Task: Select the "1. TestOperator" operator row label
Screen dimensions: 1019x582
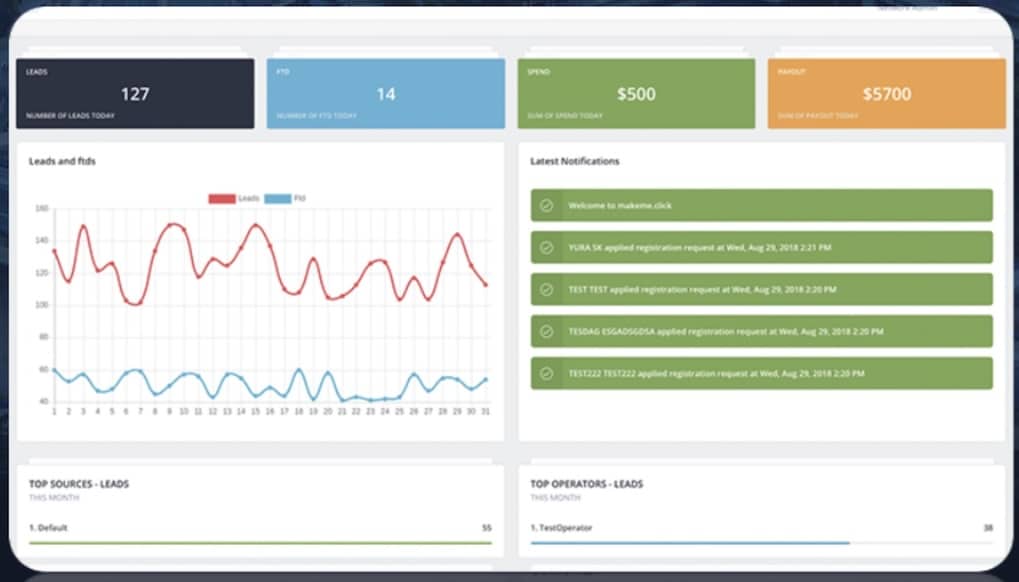Action: (561, 528)
